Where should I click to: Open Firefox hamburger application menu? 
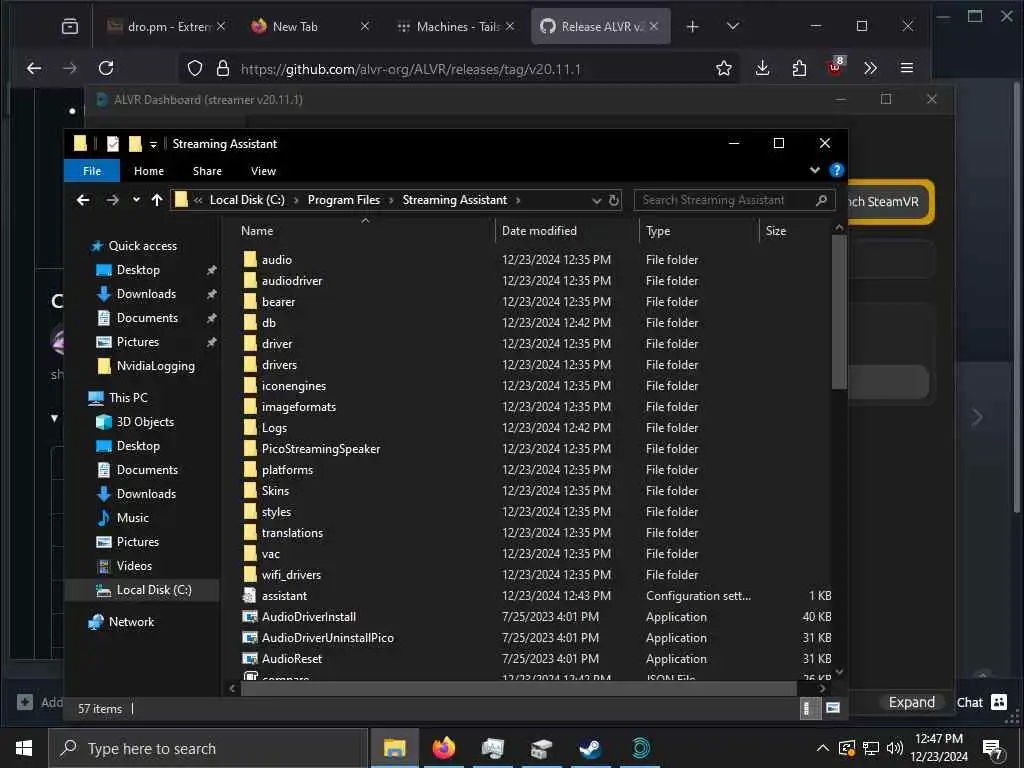coord(906,68)
